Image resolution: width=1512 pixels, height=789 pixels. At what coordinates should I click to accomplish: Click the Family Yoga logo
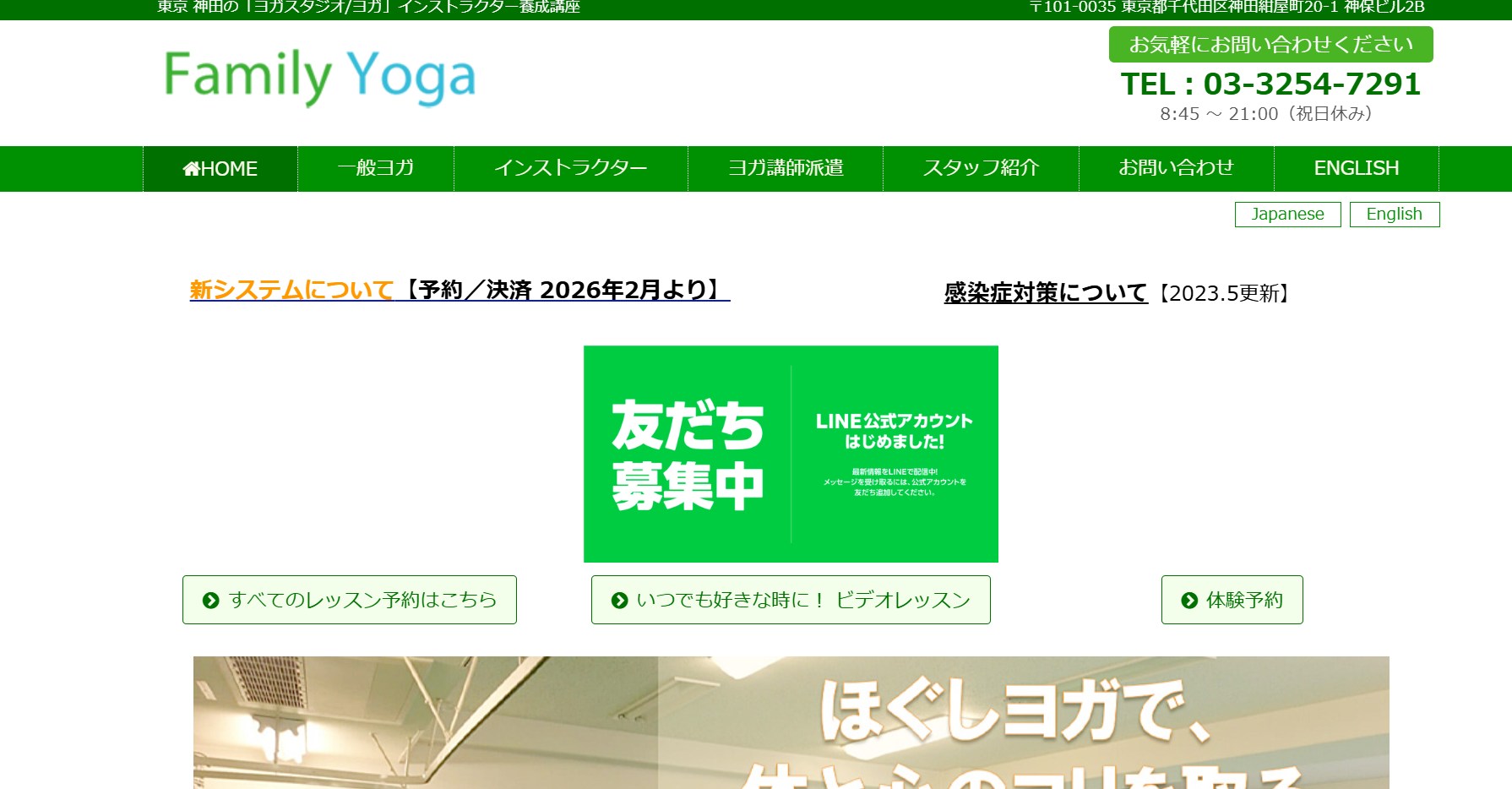coord(319,77)
